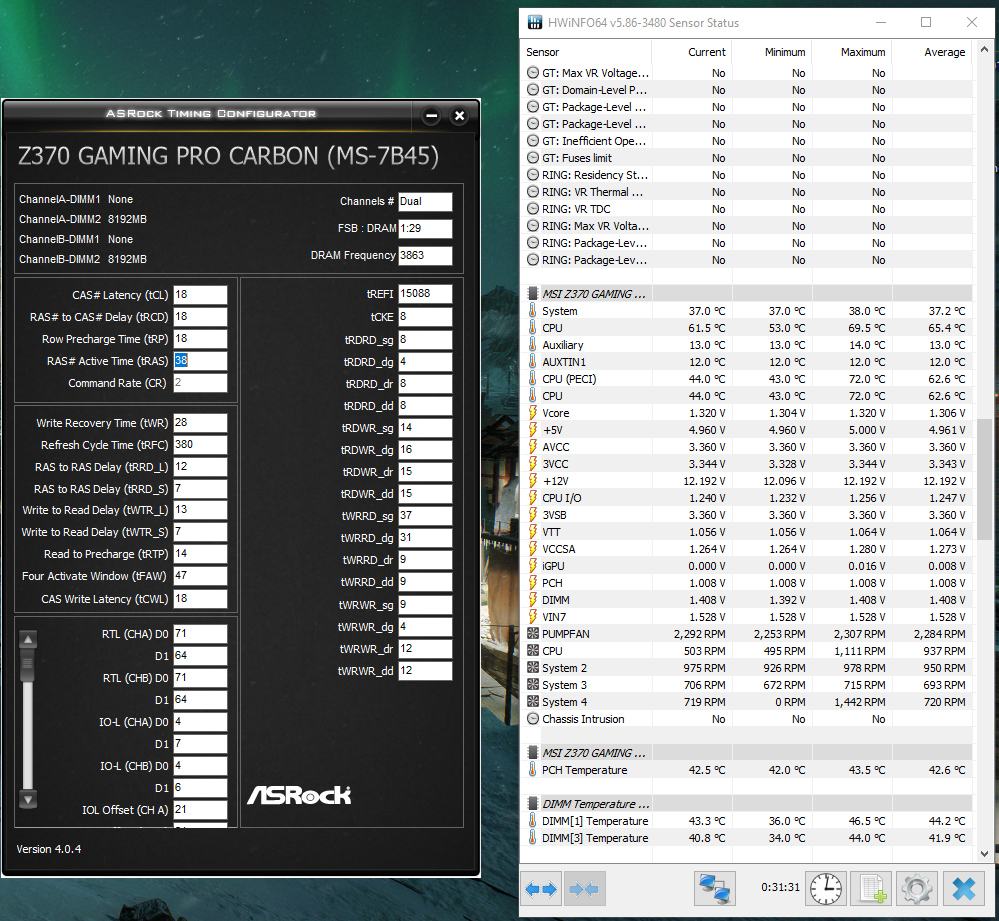Click the DRAM Frequency field
Viewport: 999px width, 921px height.
(426, 255)
